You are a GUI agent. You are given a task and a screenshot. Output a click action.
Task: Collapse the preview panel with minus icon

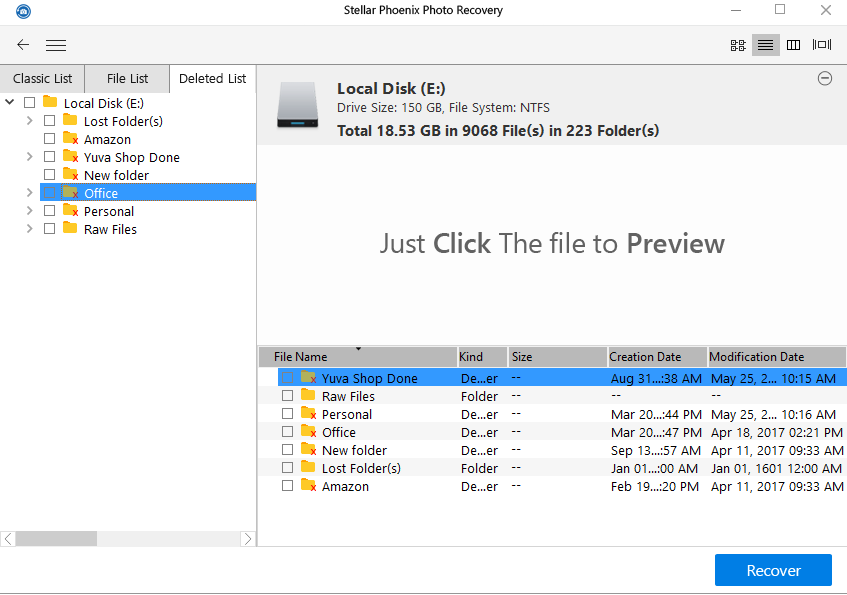[x=825, y=78]
